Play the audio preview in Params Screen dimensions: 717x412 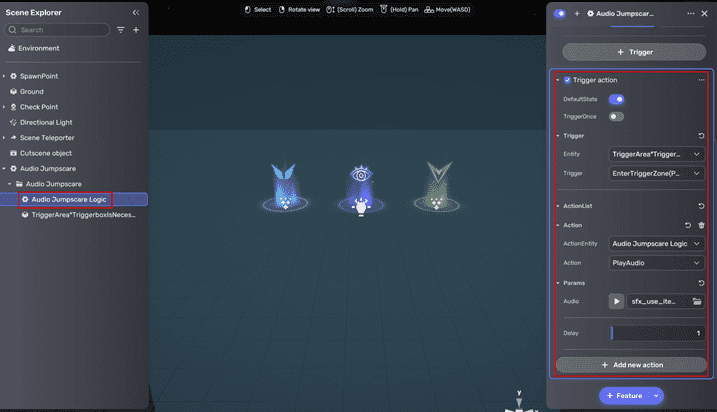point(617,300)
